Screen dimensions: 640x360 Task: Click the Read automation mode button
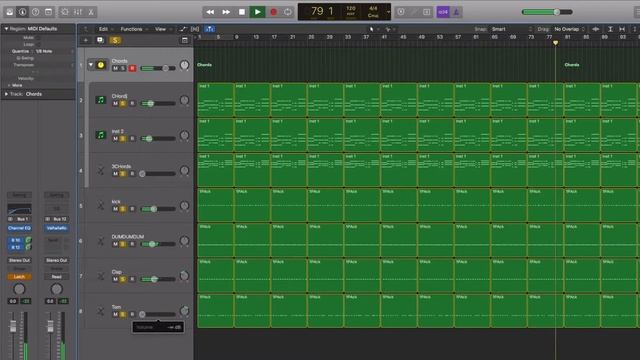(x=57, y=277)
